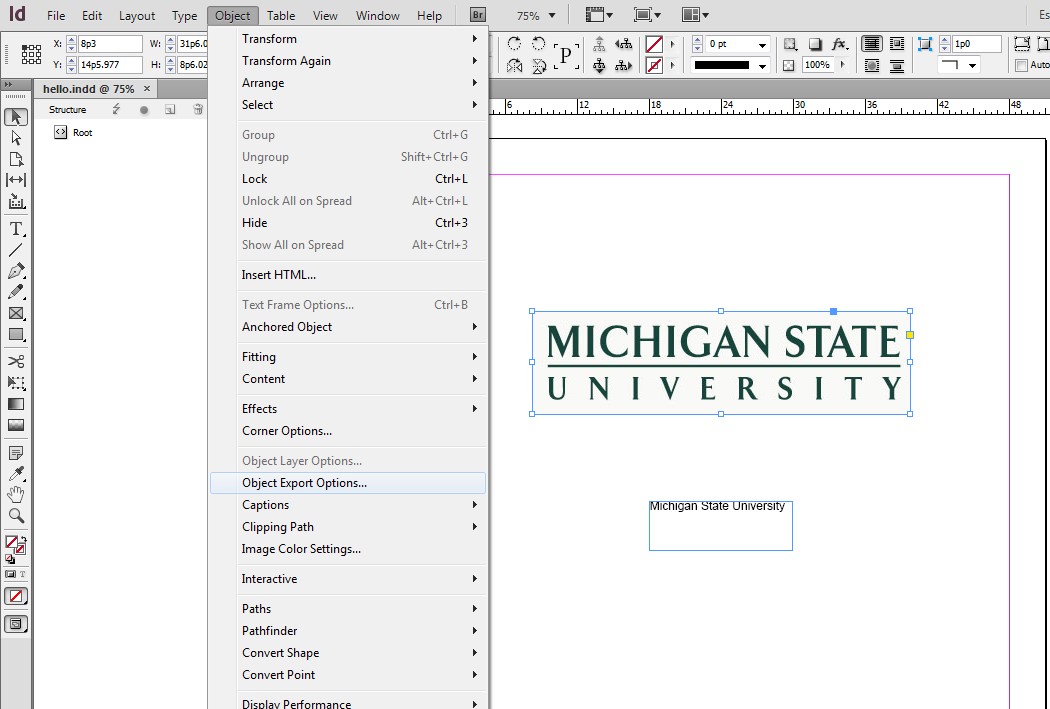The width and height of the screenshot is (1050, 709).
Task: Select the Pencil tool
Action: (16, 292)
